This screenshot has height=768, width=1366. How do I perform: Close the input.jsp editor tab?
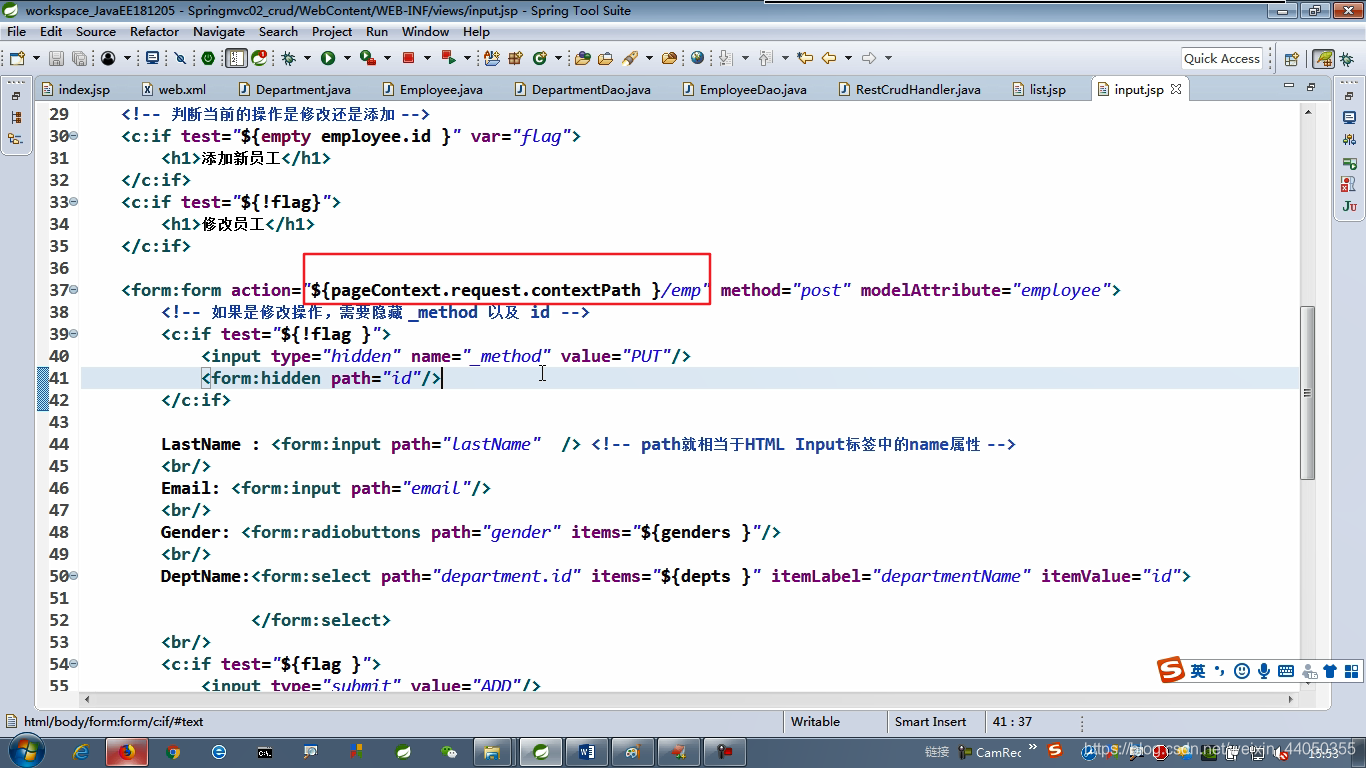click(1176, 89)
